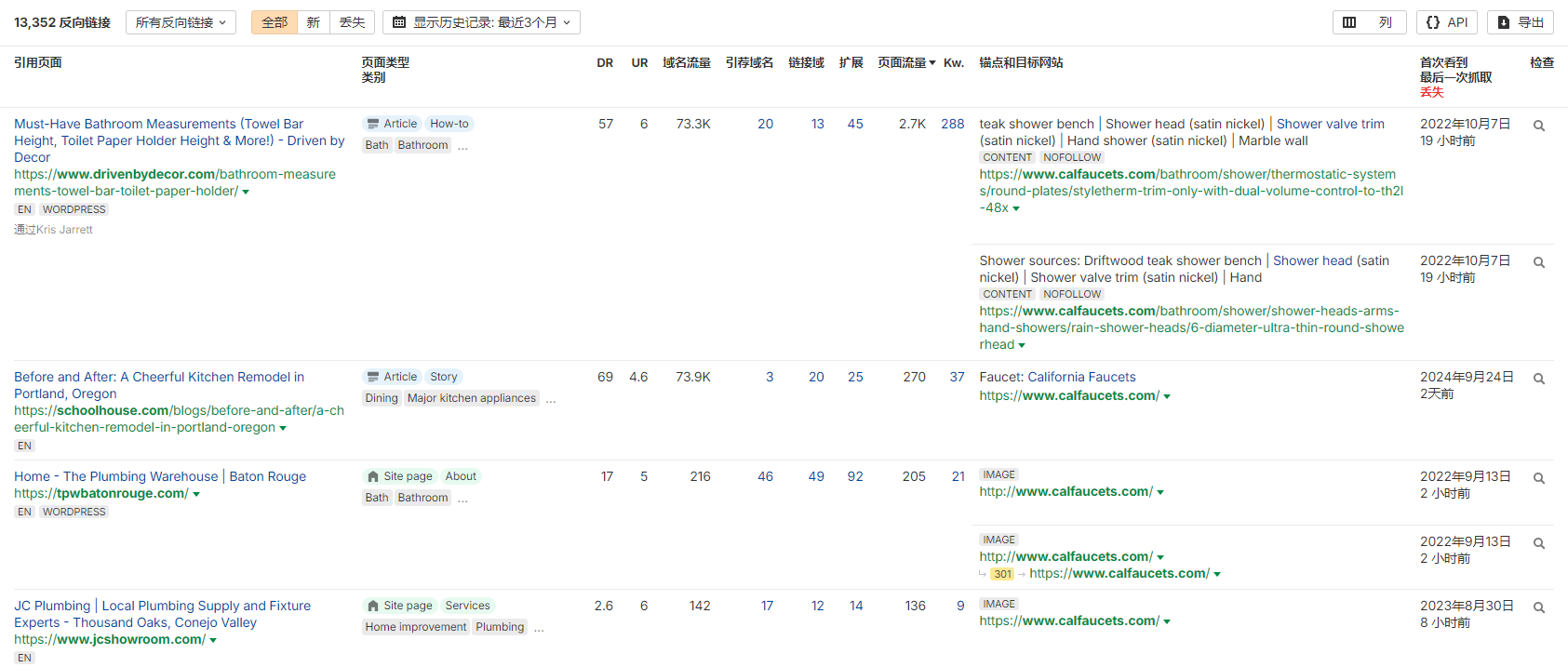1568x667 pixels.
Task: Open the API curly-braces button
Action: (x=1447, y=22)
